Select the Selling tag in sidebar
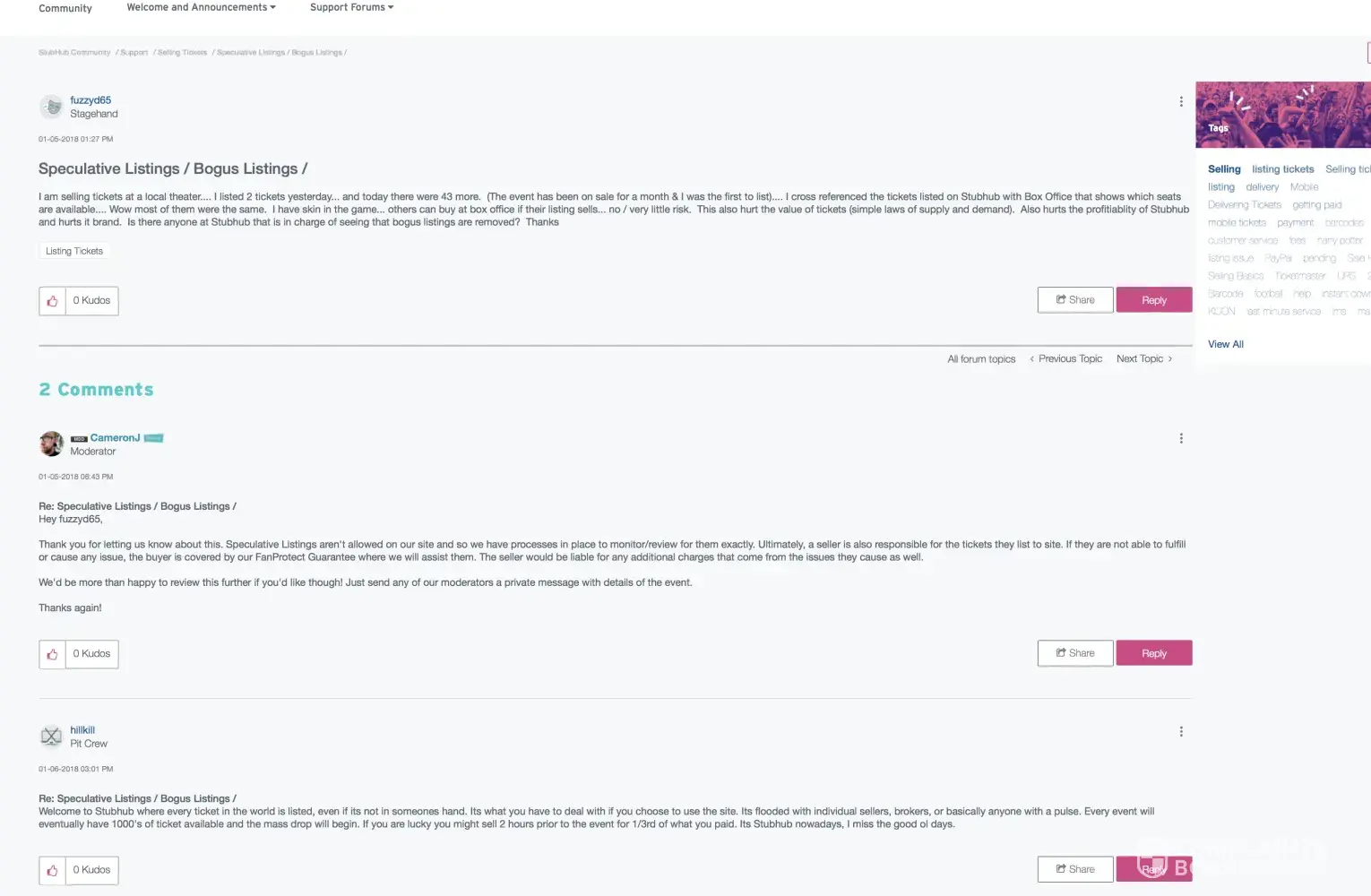 click(1224, 169)
